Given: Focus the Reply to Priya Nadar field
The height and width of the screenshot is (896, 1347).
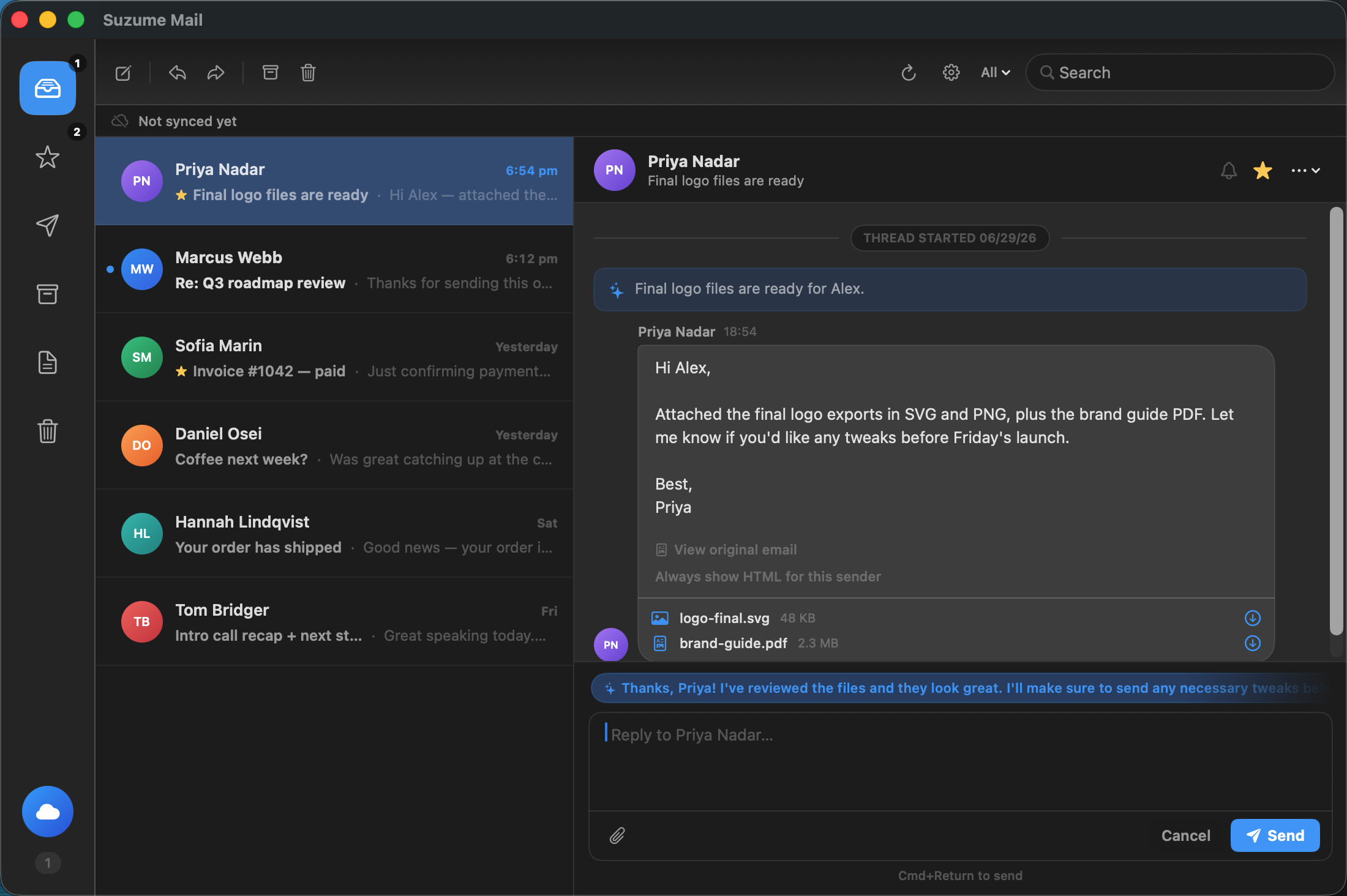Looking at the screenshot, I should [960, 762].
